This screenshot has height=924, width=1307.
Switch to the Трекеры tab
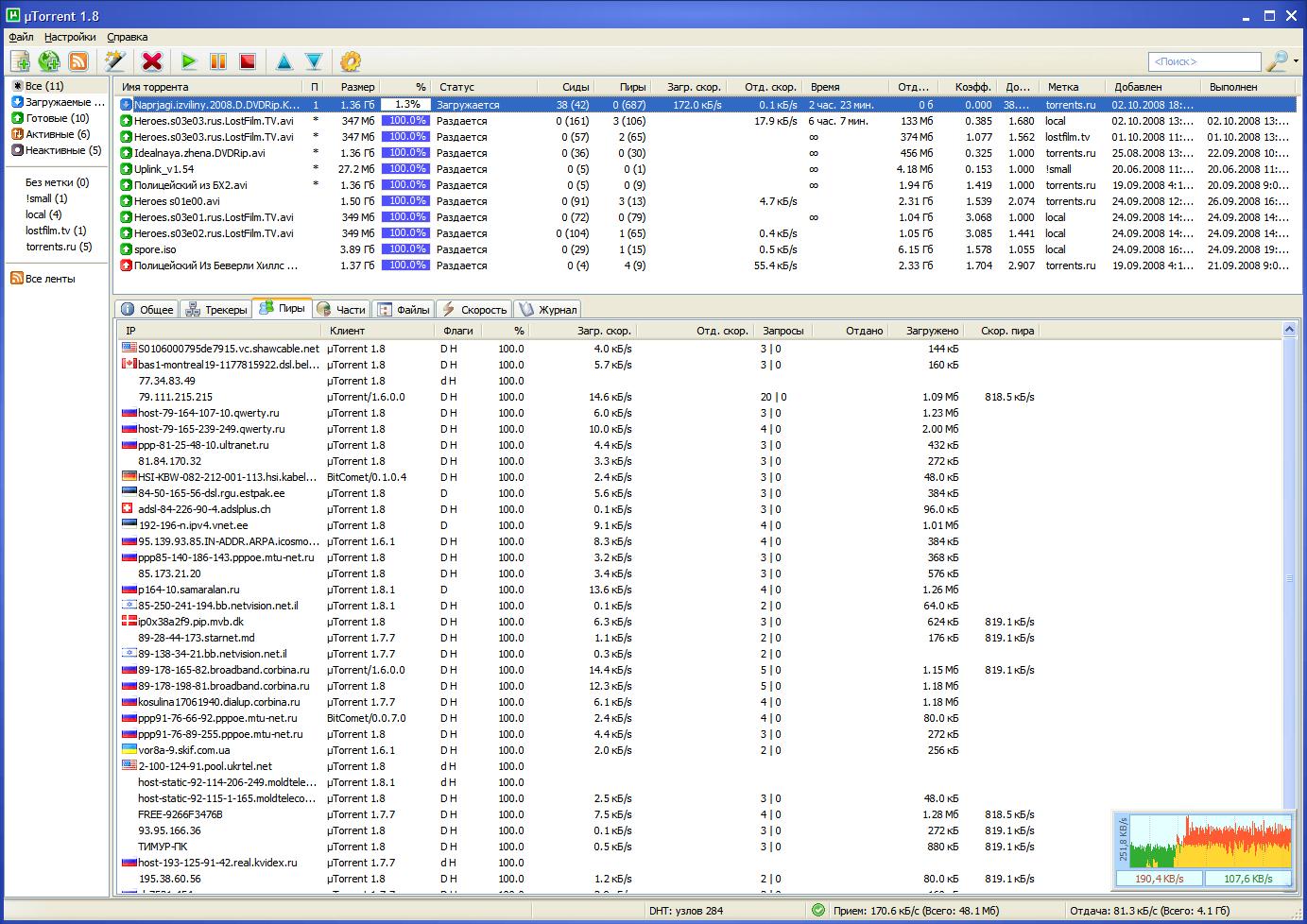pyautogui.click(x=216, y=309)
